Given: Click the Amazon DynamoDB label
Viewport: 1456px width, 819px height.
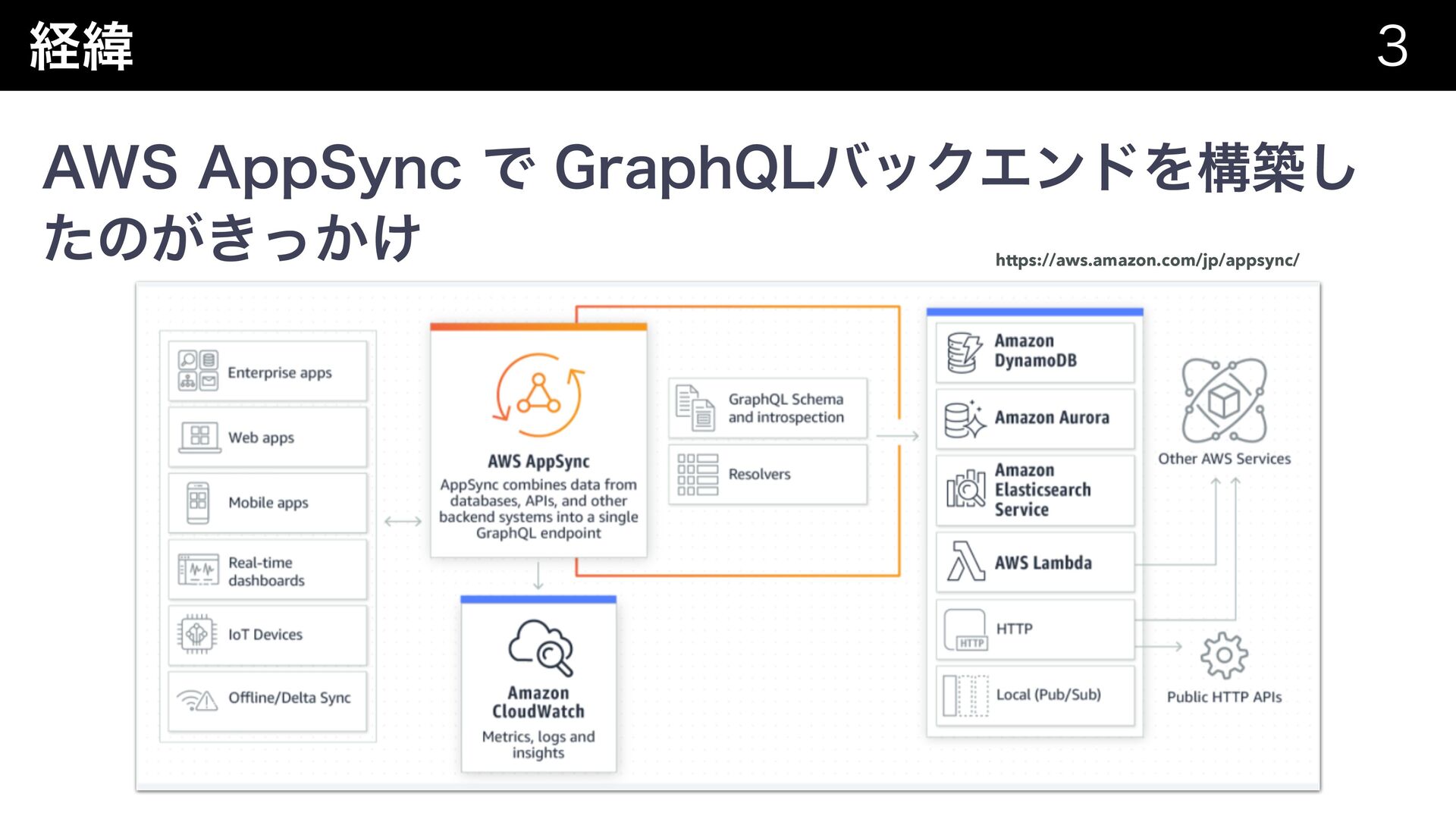Looking at the screenshot, I should (x=1036, y=351).
